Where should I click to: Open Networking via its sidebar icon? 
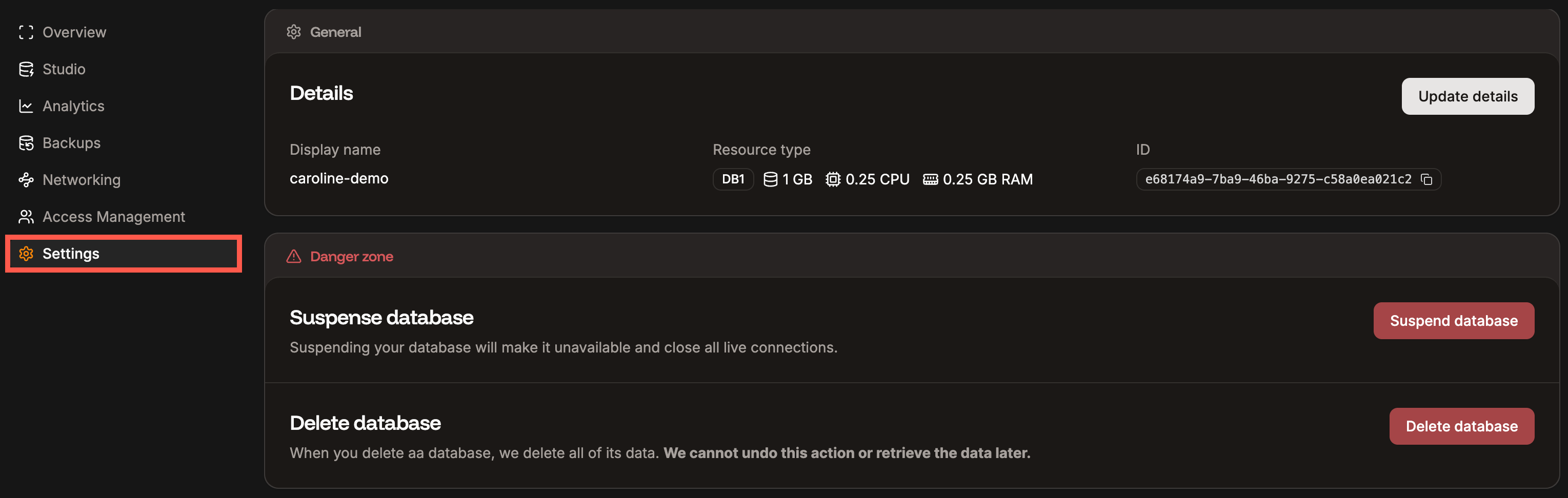click(26, 179)
